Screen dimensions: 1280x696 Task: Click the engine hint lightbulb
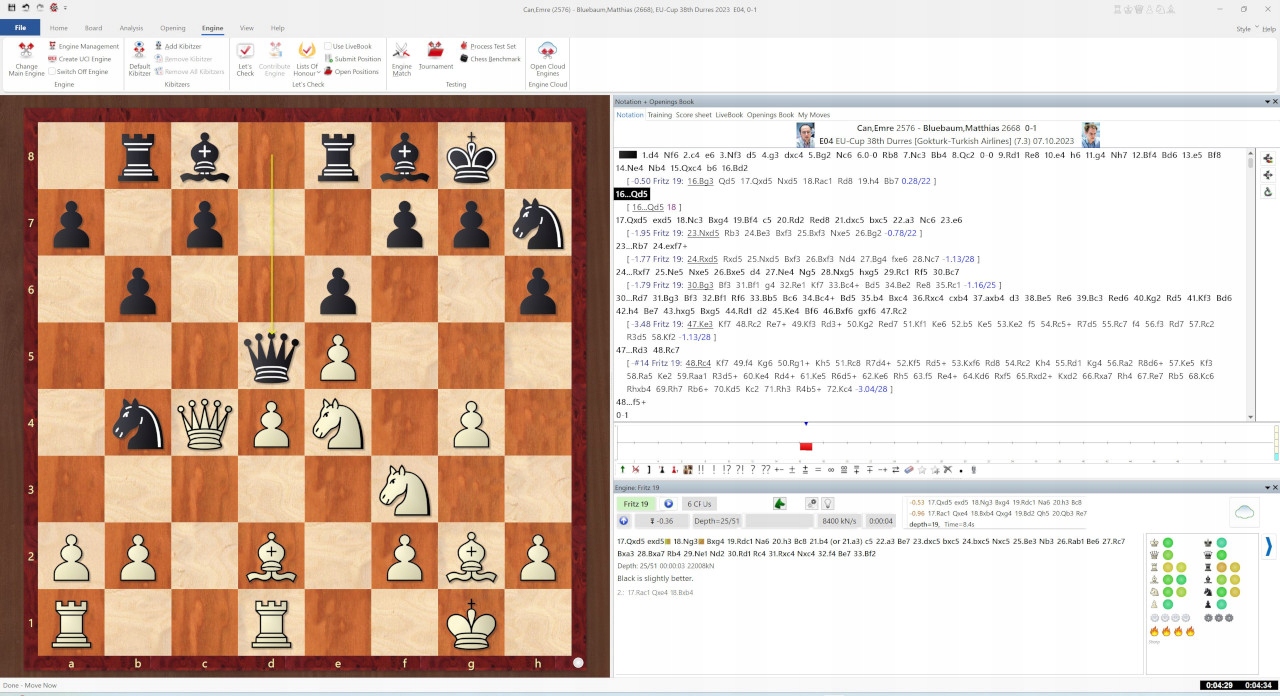[x=826, y=503]
